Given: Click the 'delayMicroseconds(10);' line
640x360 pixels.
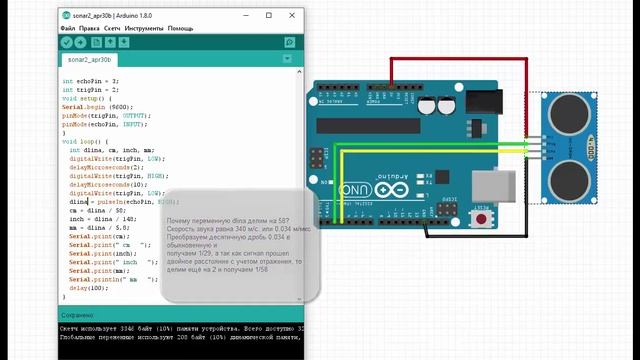Looking at the screenshot, I should pyautogui.click(x=109, y=184).
